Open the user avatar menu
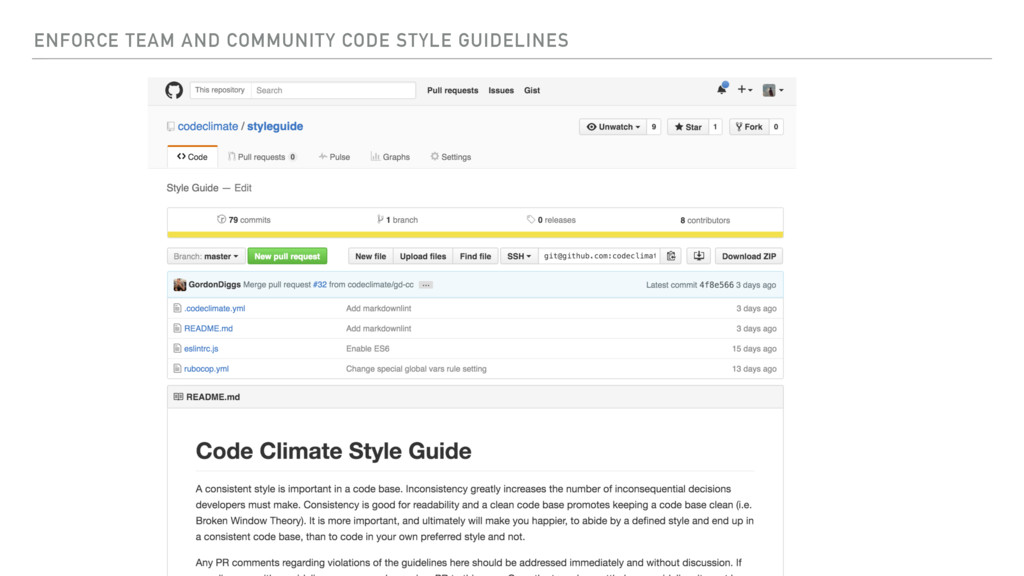1024x576 pixels. pyautogui.click(x=773, y=90)
